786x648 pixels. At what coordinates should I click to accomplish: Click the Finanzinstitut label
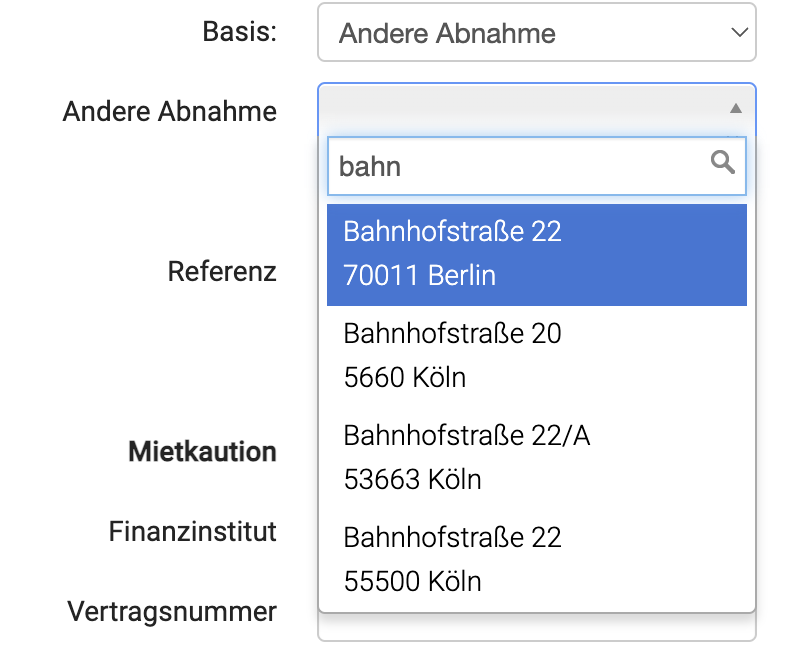192,531
